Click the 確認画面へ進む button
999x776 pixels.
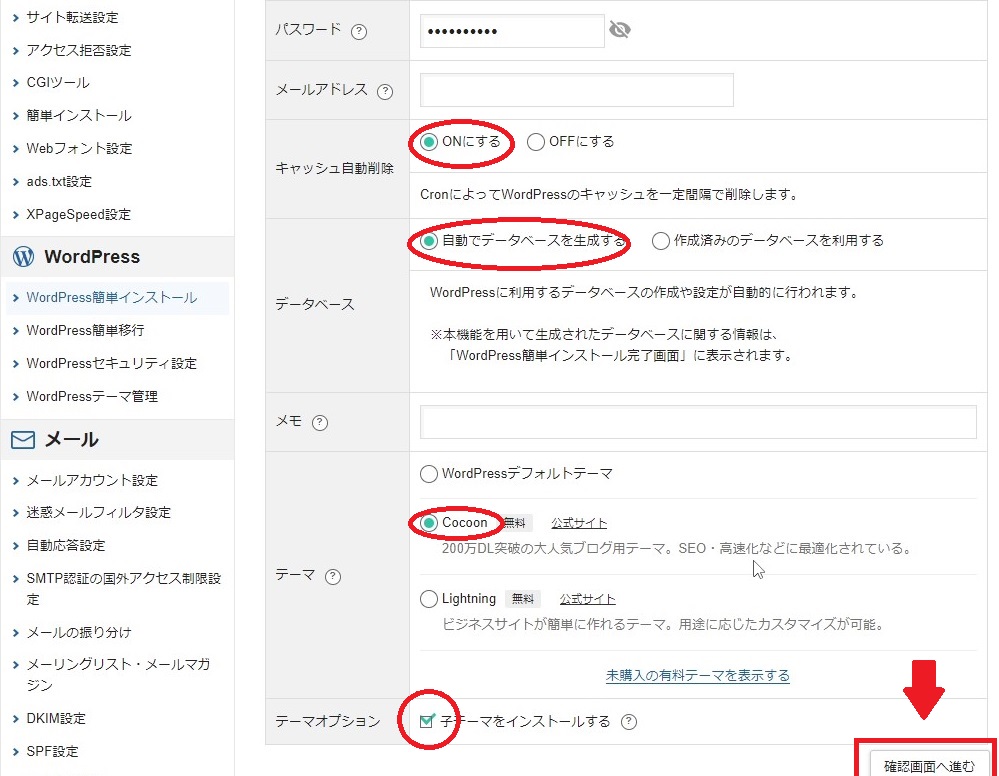coord(928,765)
